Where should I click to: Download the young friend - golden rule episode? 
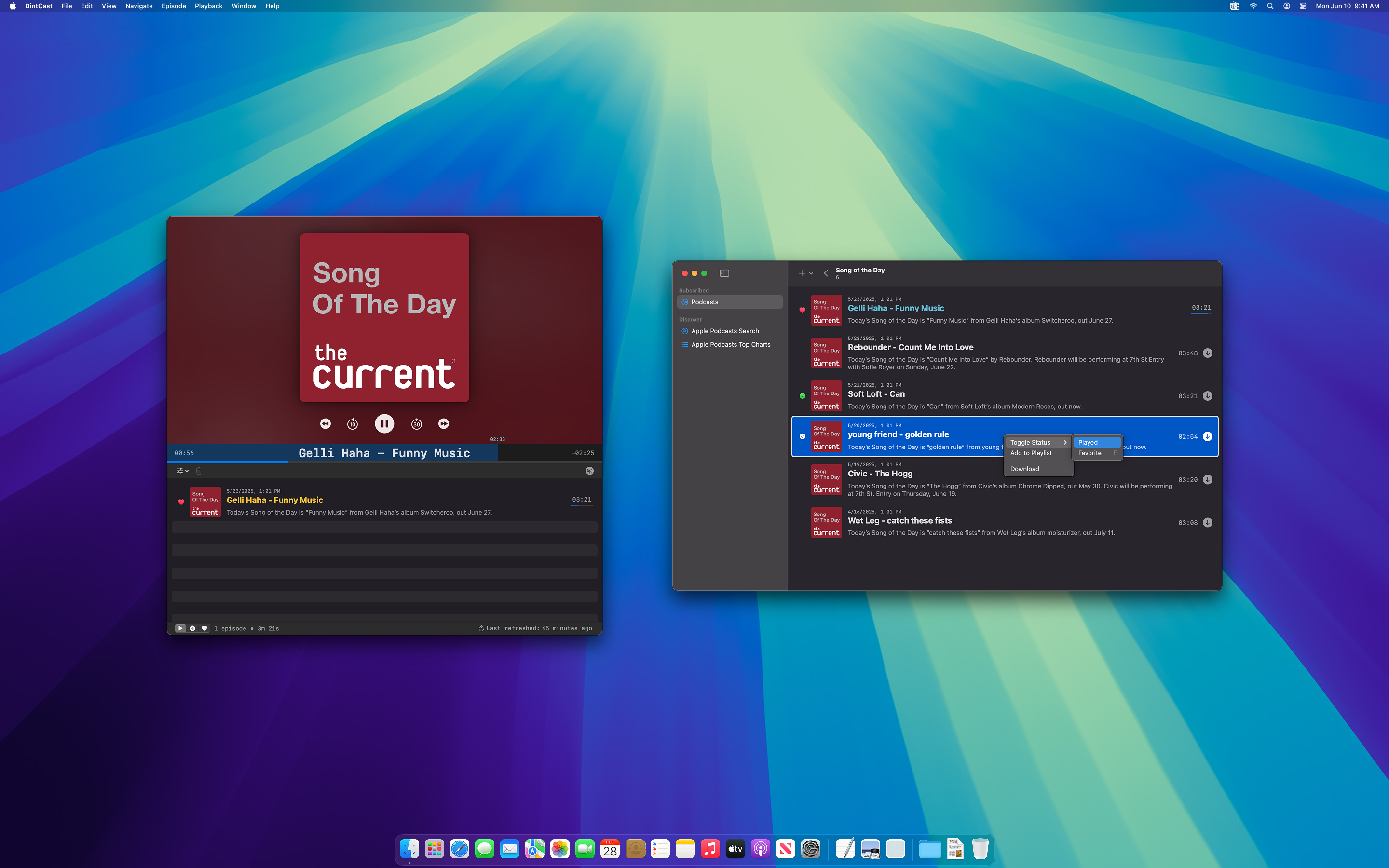1208,436
